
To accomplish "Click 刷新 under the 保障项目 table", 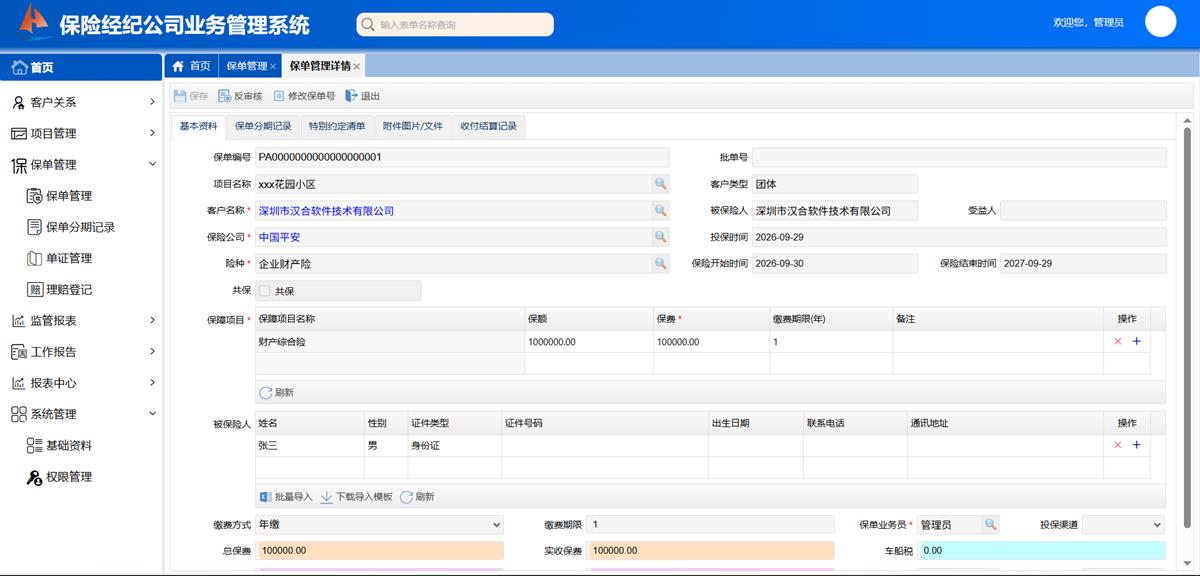I will click(277, 392).
